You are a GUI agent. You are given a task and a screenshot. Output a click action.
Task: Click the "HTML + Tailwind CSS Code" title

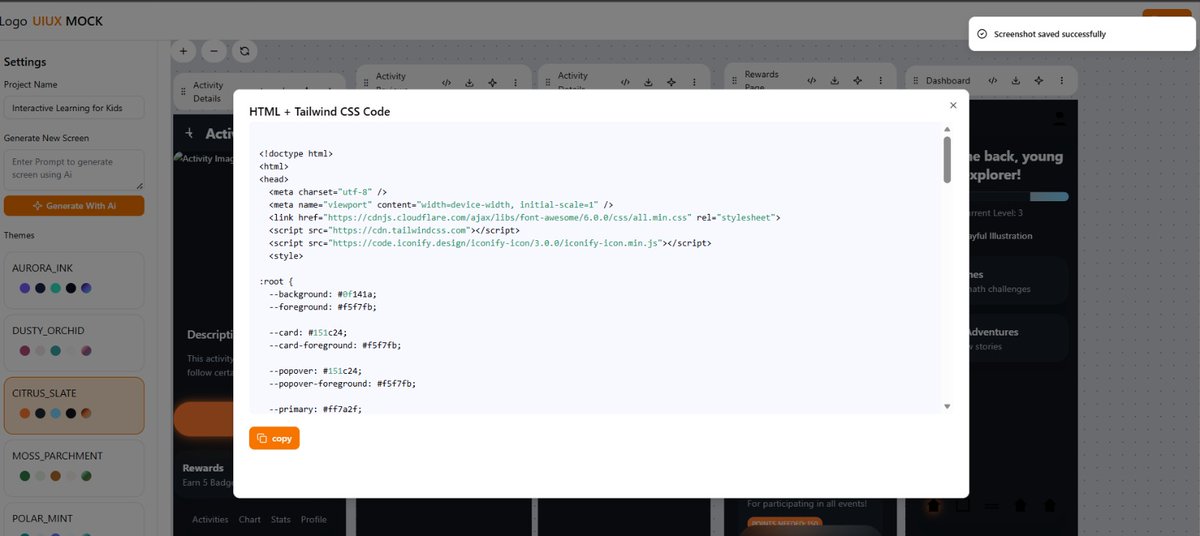coord(320,111)
